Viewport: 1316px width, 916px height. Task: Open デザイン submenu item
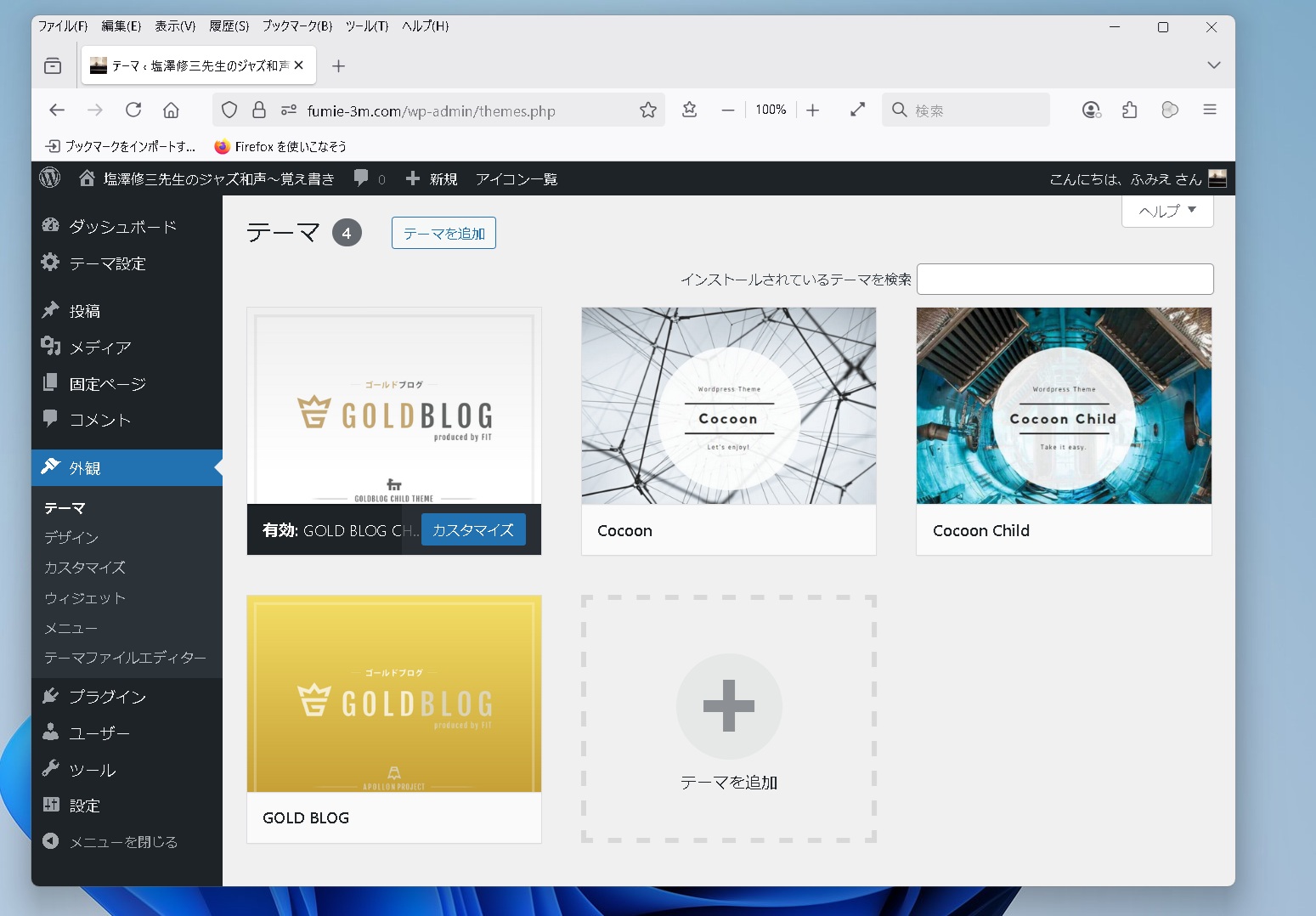pos(71,538)
